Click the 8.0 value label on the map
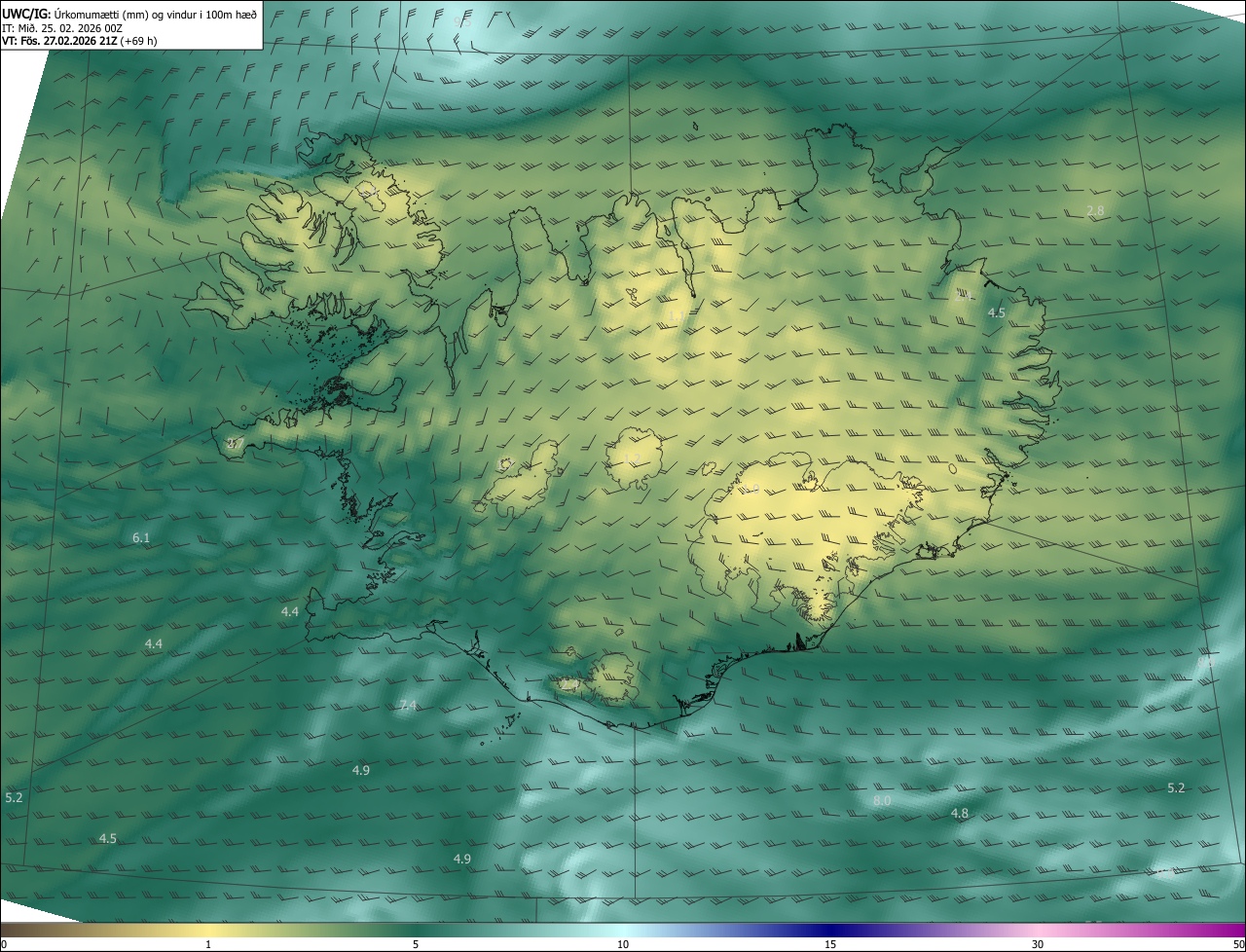This screenshot has width=1246, height=952. click(882, 801)
